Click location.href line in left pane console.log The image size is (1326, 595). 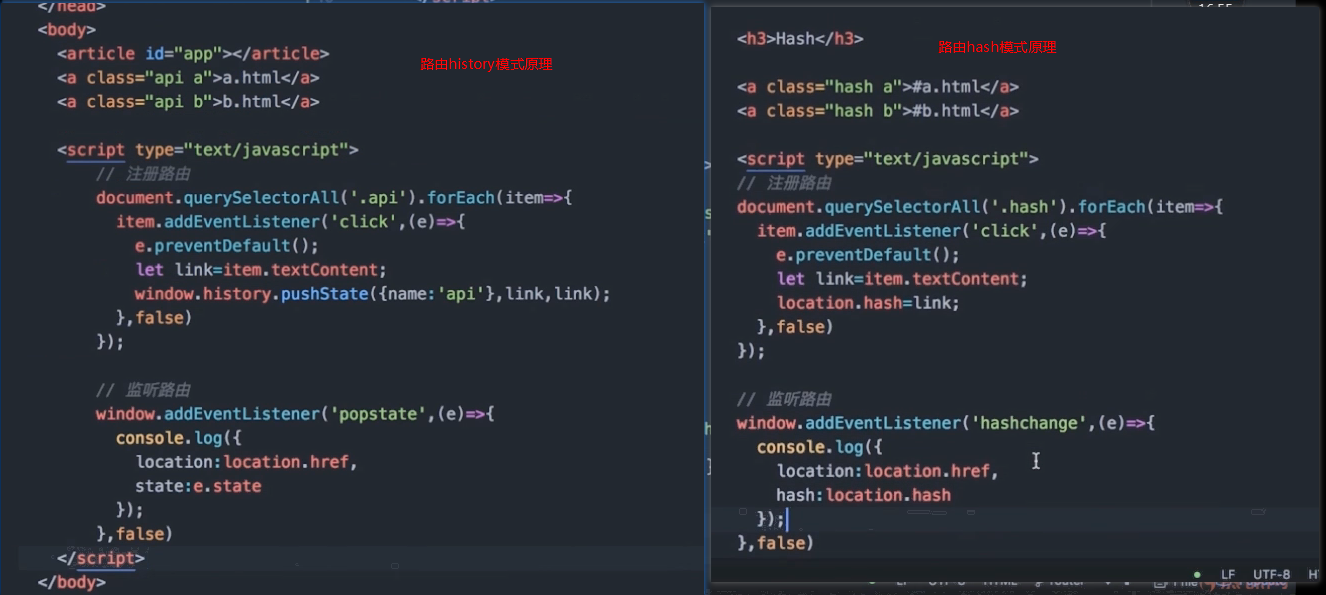[246, 462]
